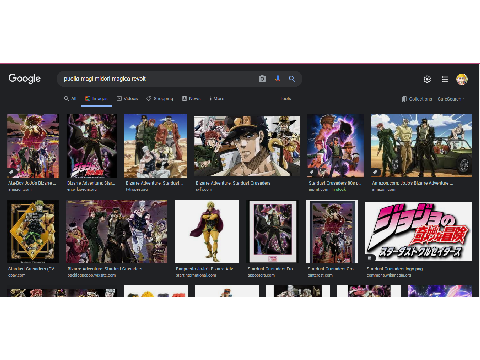Click the tag icon on green jeep thumbnail
This screenshot has height=360, width=480.
coord(375,172)
